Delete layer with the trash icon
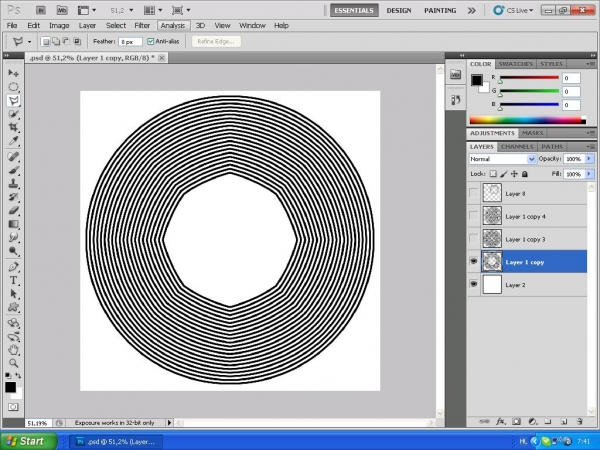 (x=580, y=421)
